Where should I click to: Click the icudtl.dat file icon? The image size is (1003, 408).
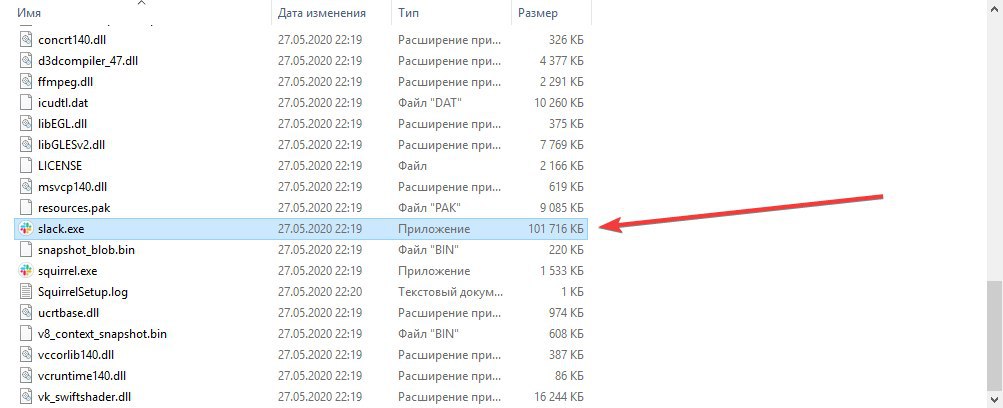26,102
